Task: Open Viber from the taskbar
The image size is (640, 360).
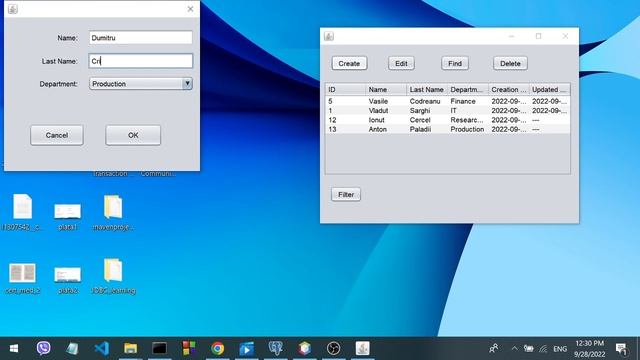Action: [43, 348]
